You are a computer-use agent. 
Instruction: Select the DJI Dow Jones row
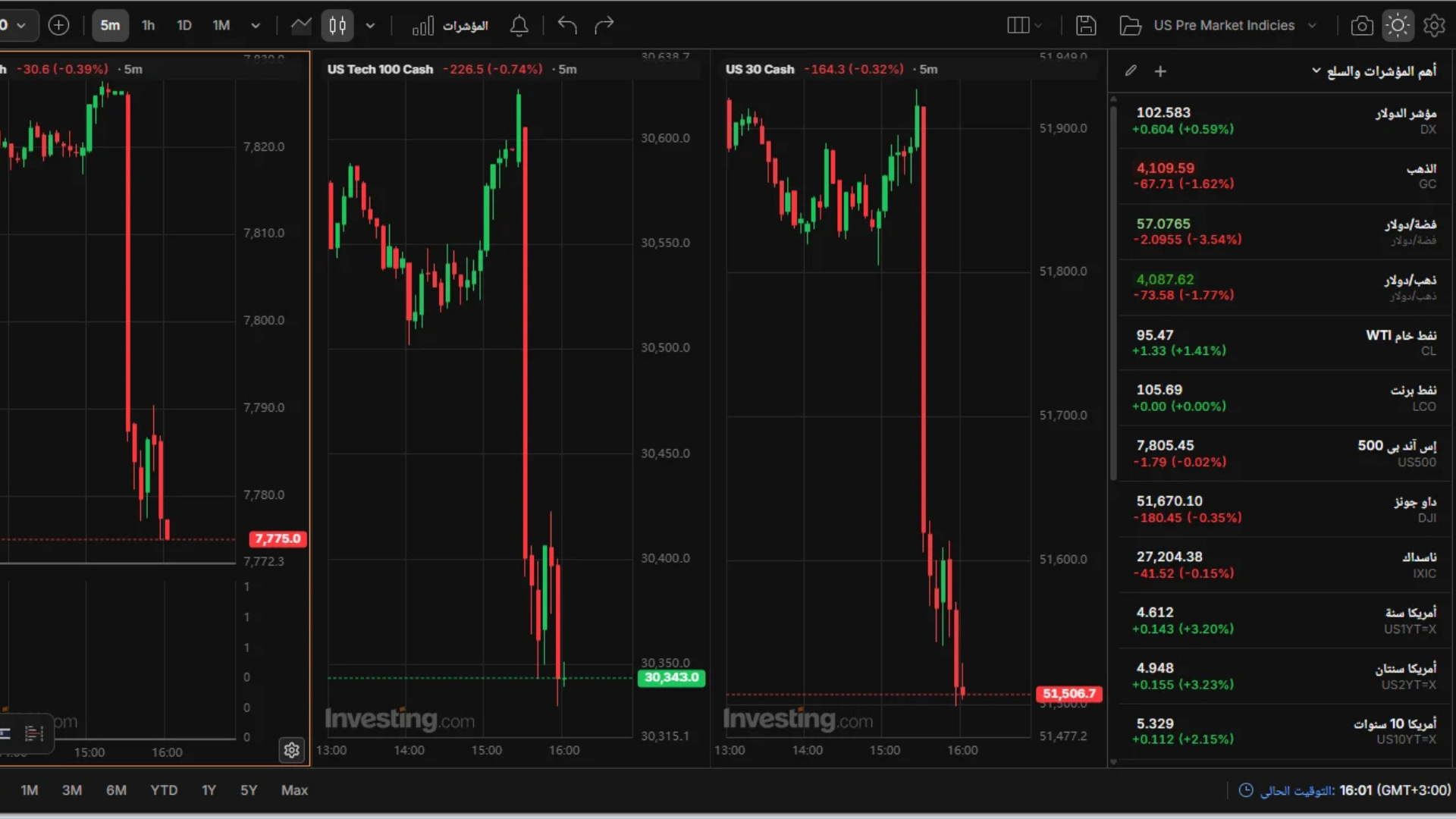click(1285, 510)
